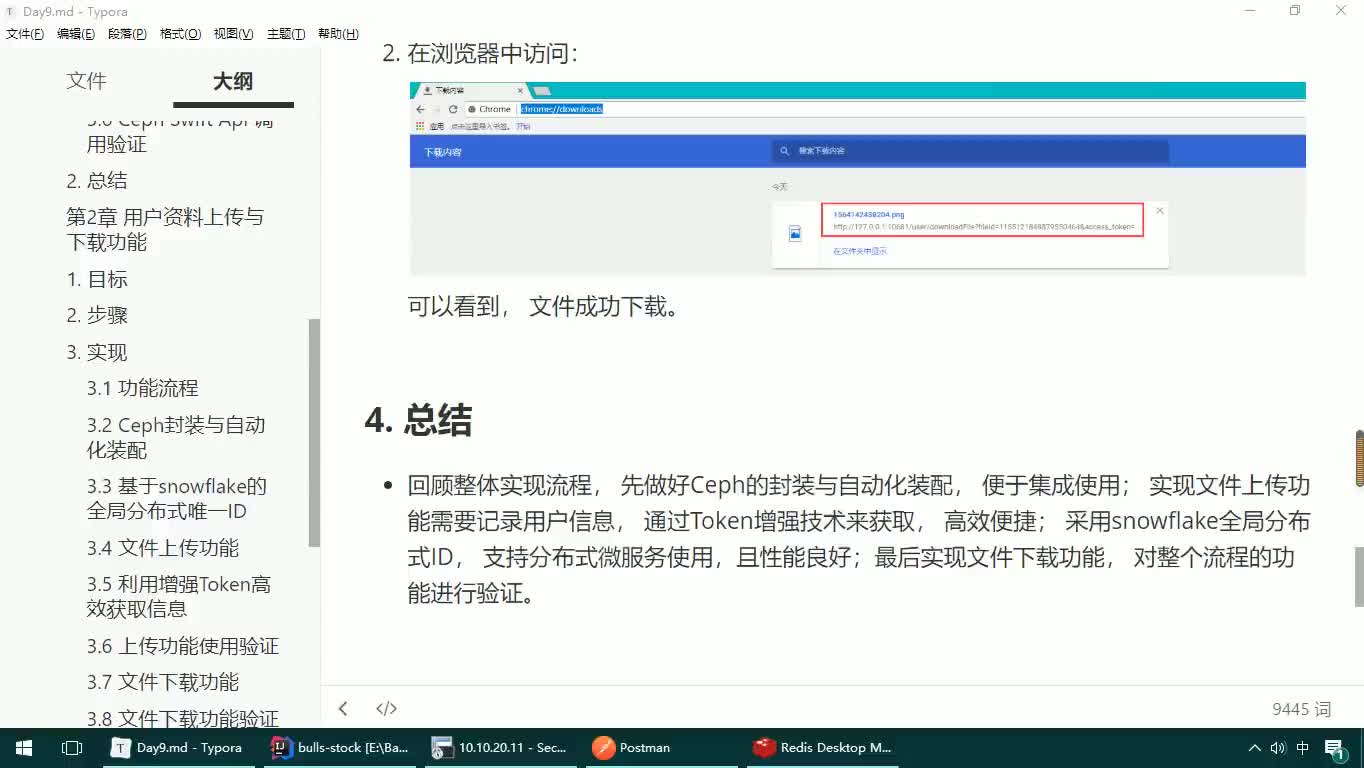Select the 大纲 outline tab
Viewport: 1364px width, 768px height.
pos(233,81)
